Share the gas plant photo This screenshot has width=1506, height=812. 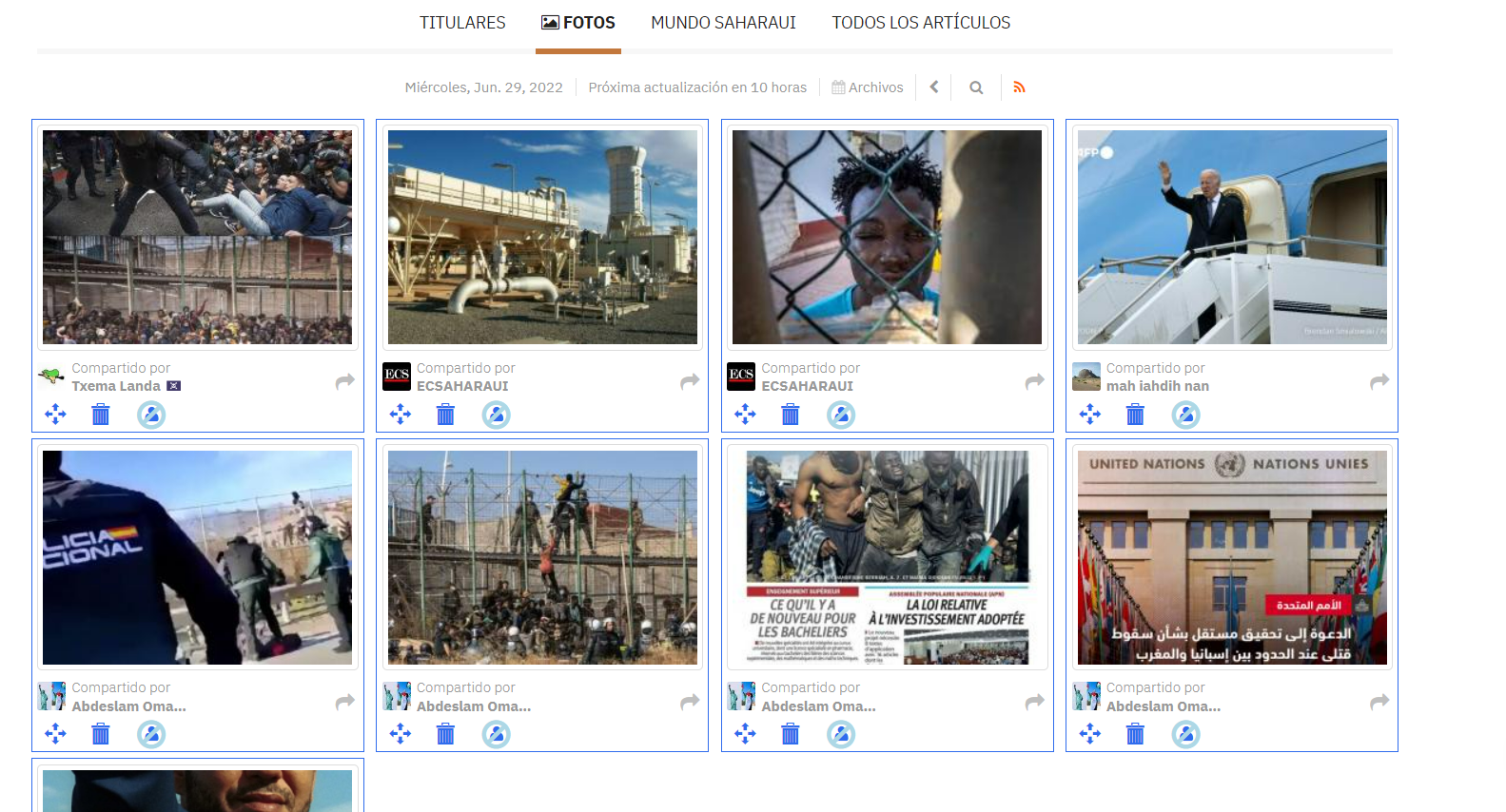690,381
